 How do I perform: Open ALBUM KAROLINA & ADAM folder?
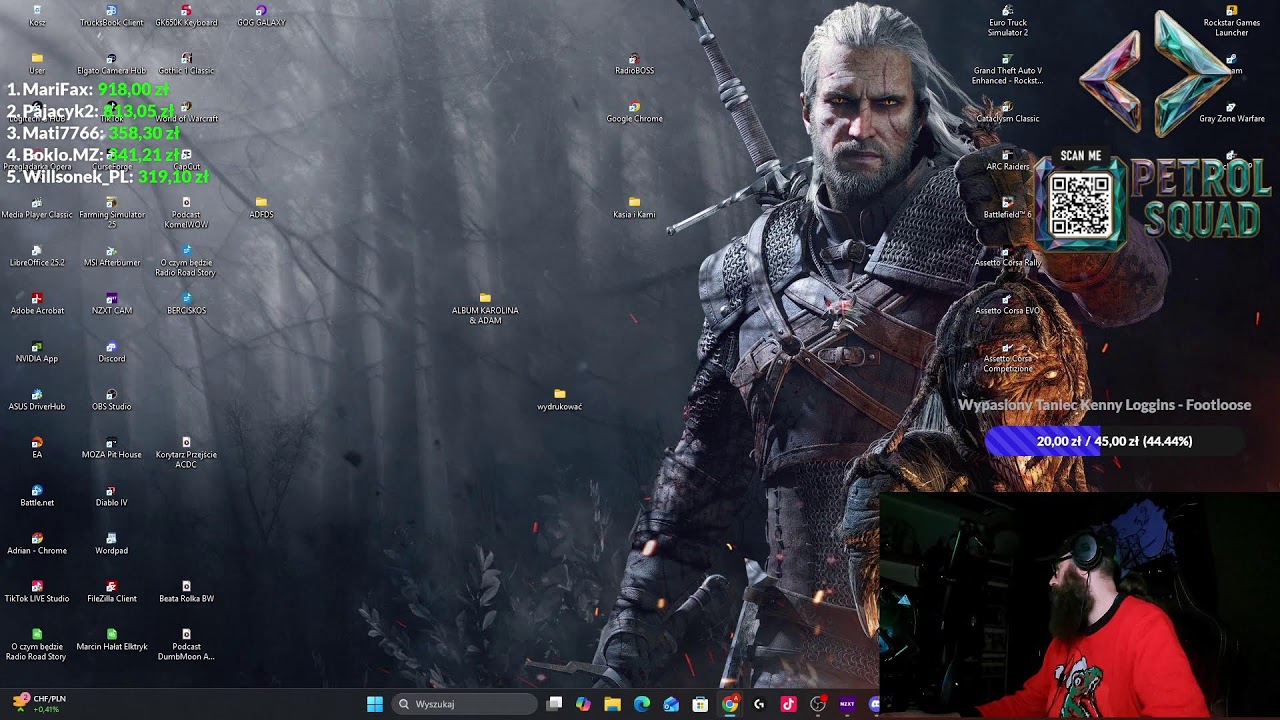tap(485, 308)
